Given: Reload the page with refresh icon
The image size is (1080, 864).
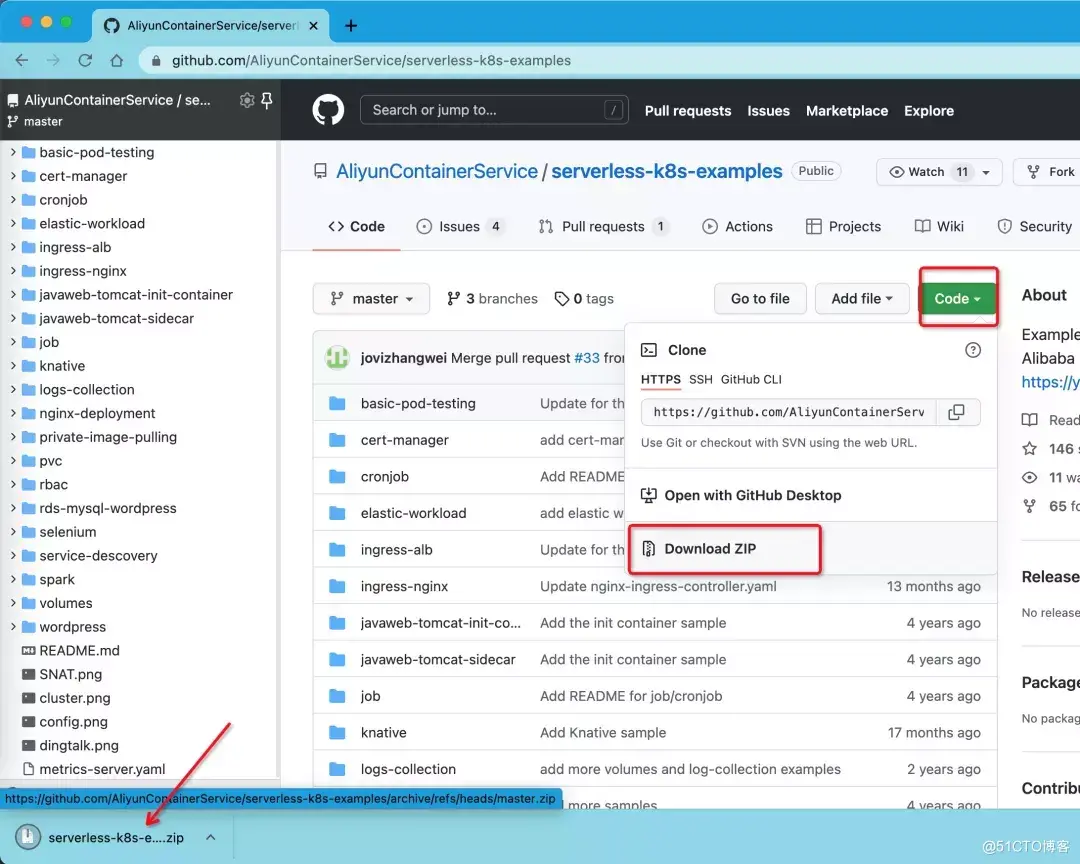Looking at the screenshot, I should [85, 60].
